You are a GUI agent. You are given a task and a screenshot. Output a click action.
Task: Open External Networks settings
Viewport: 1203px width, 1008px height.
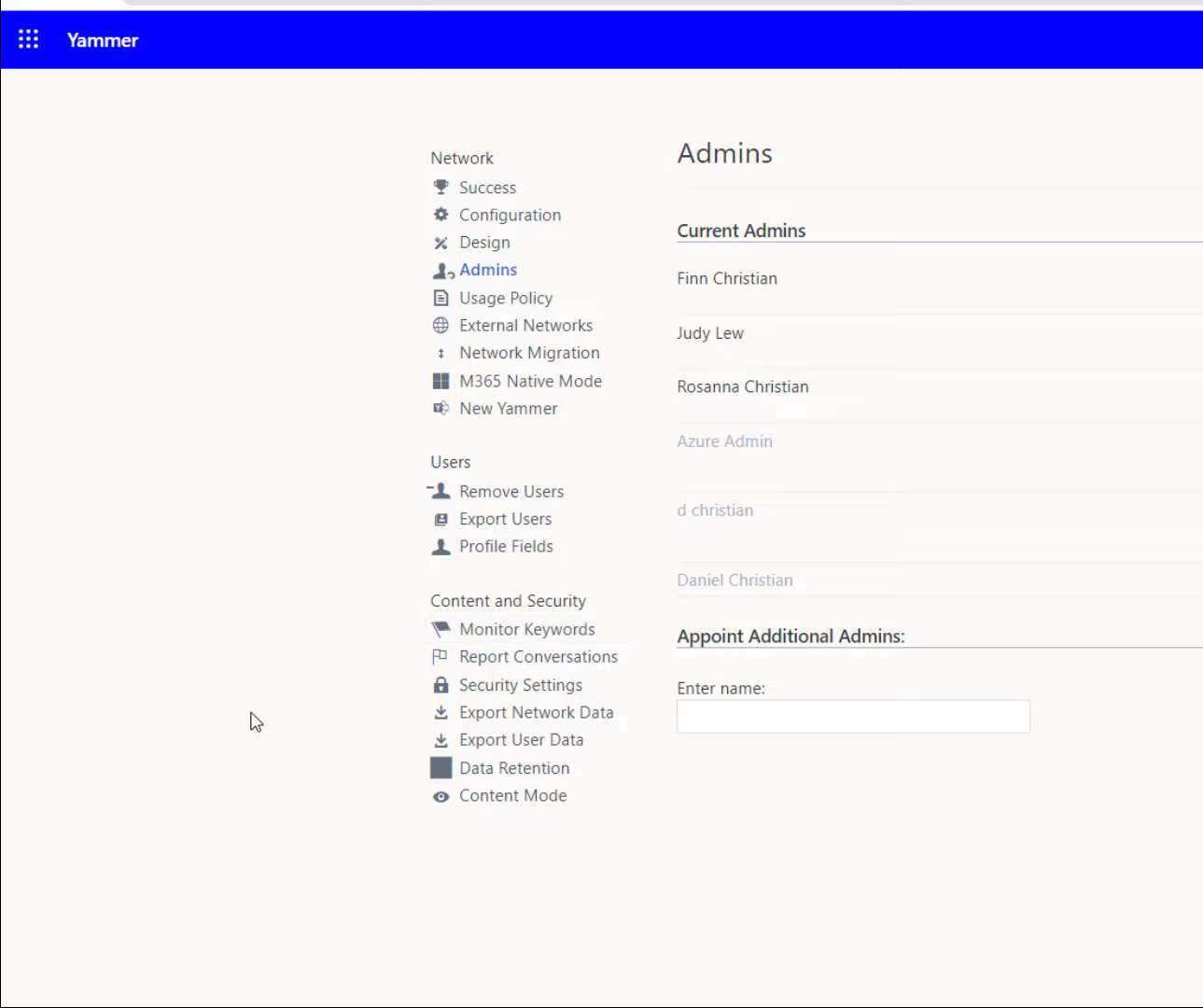point(525,325)
